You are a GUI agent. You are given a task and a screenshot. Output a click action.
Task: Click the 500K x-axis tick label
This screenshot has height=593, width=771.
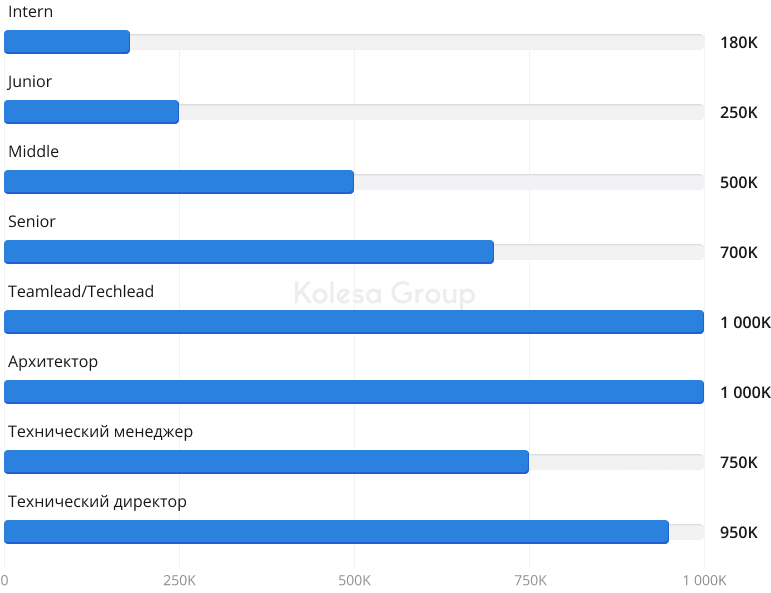354,581
